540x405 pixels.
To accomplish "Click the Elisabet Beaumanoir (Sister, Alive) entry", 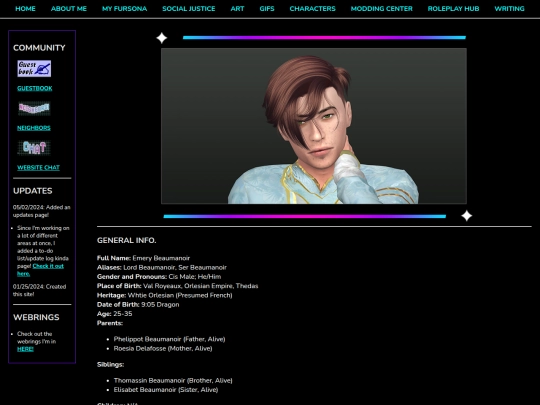I will (x=166, y=390).
